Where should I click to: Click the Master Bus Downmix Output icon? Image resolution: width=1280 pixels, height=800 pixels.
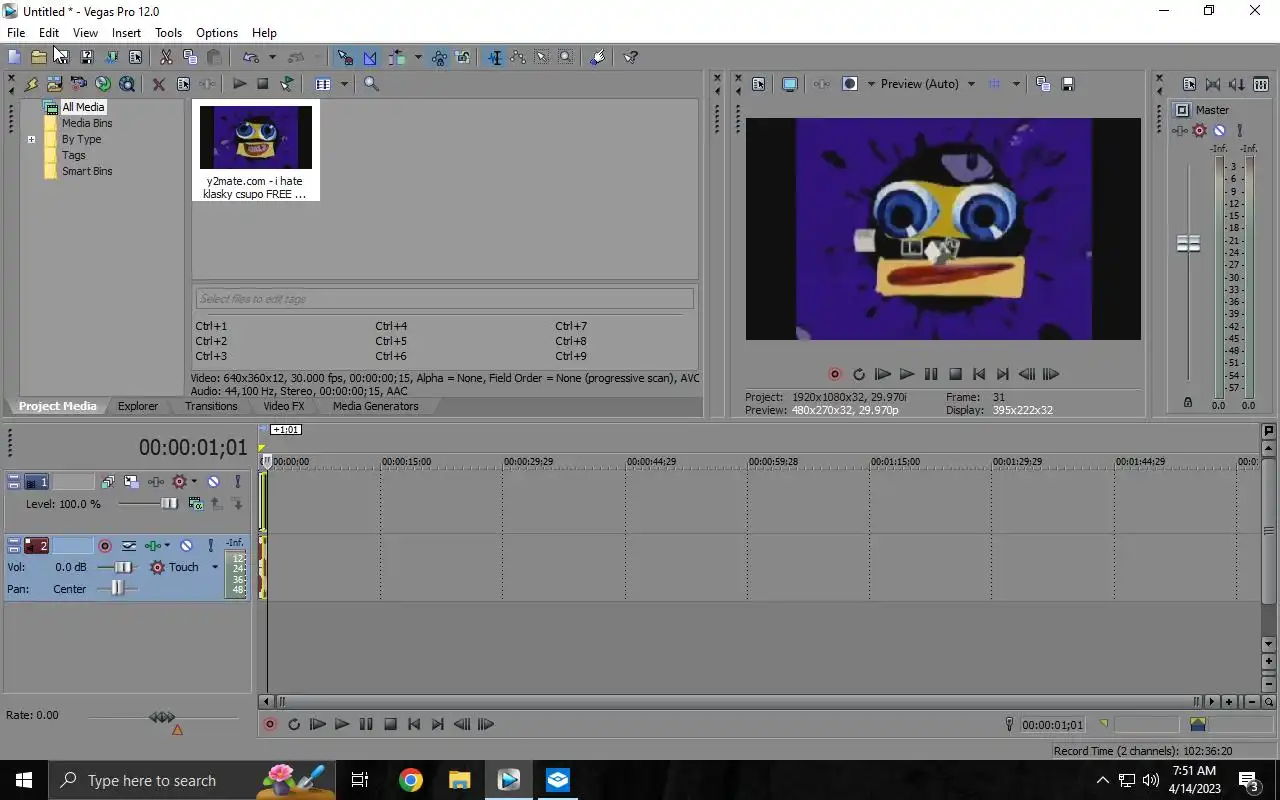[1213, 85]
